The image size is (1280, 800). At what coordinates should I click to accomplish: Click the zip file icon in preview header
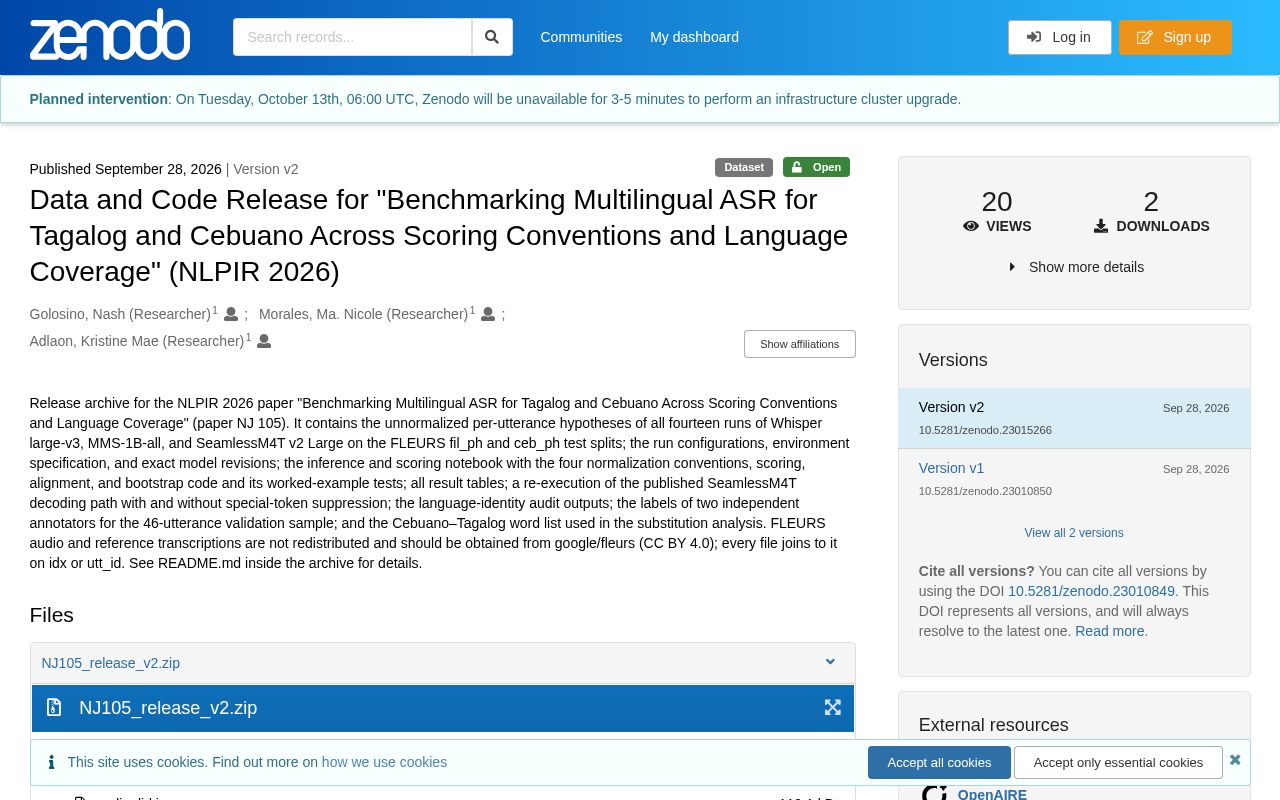coord(54,707)
